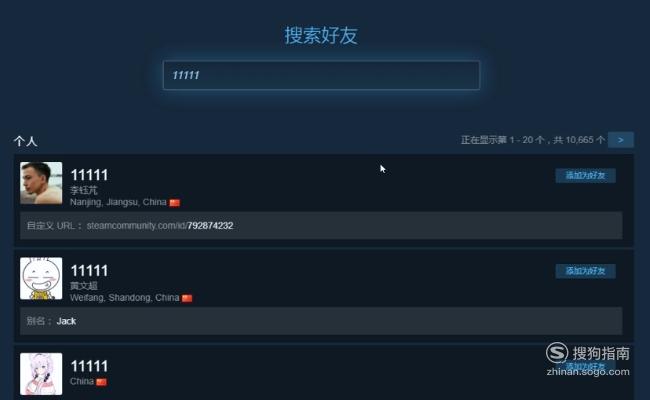
Task: Click China flag beside Weifang, Shandong
Action: [187, 298]
